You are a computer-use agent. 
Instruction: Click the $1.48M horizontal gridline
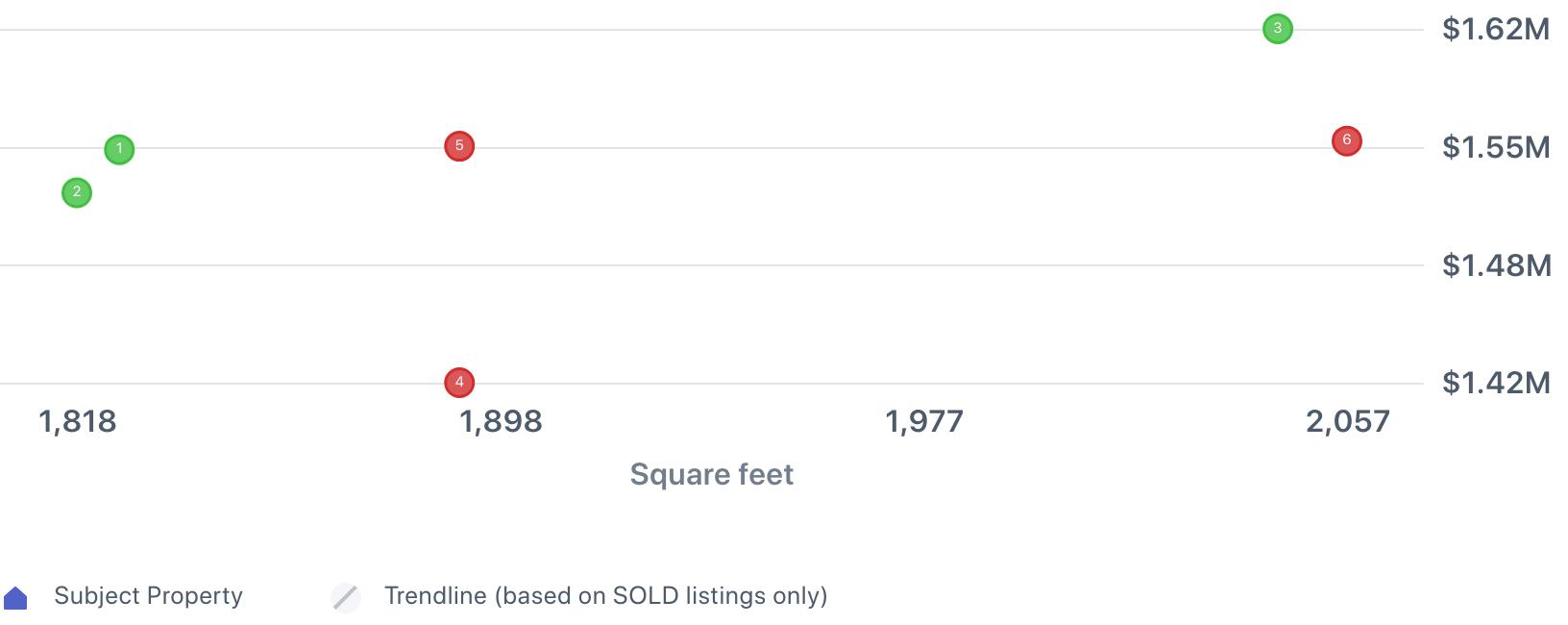(712, 265)
